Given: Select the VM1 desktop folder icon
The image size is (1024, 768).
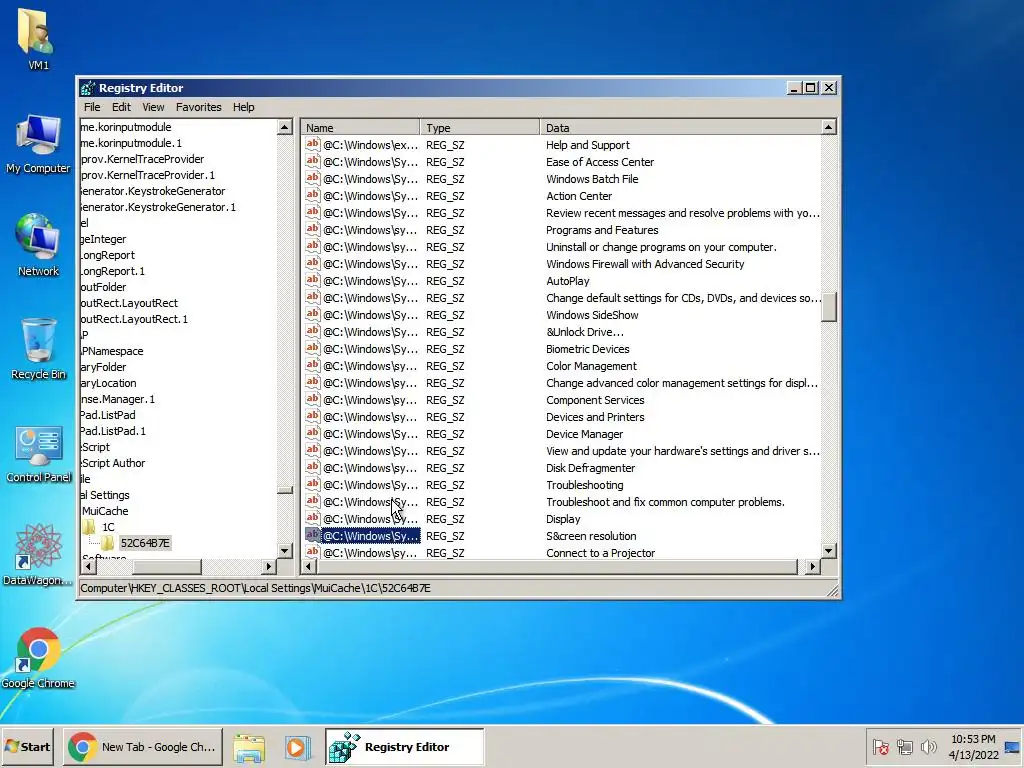Looking at the screenshot, I should (37, 32).
